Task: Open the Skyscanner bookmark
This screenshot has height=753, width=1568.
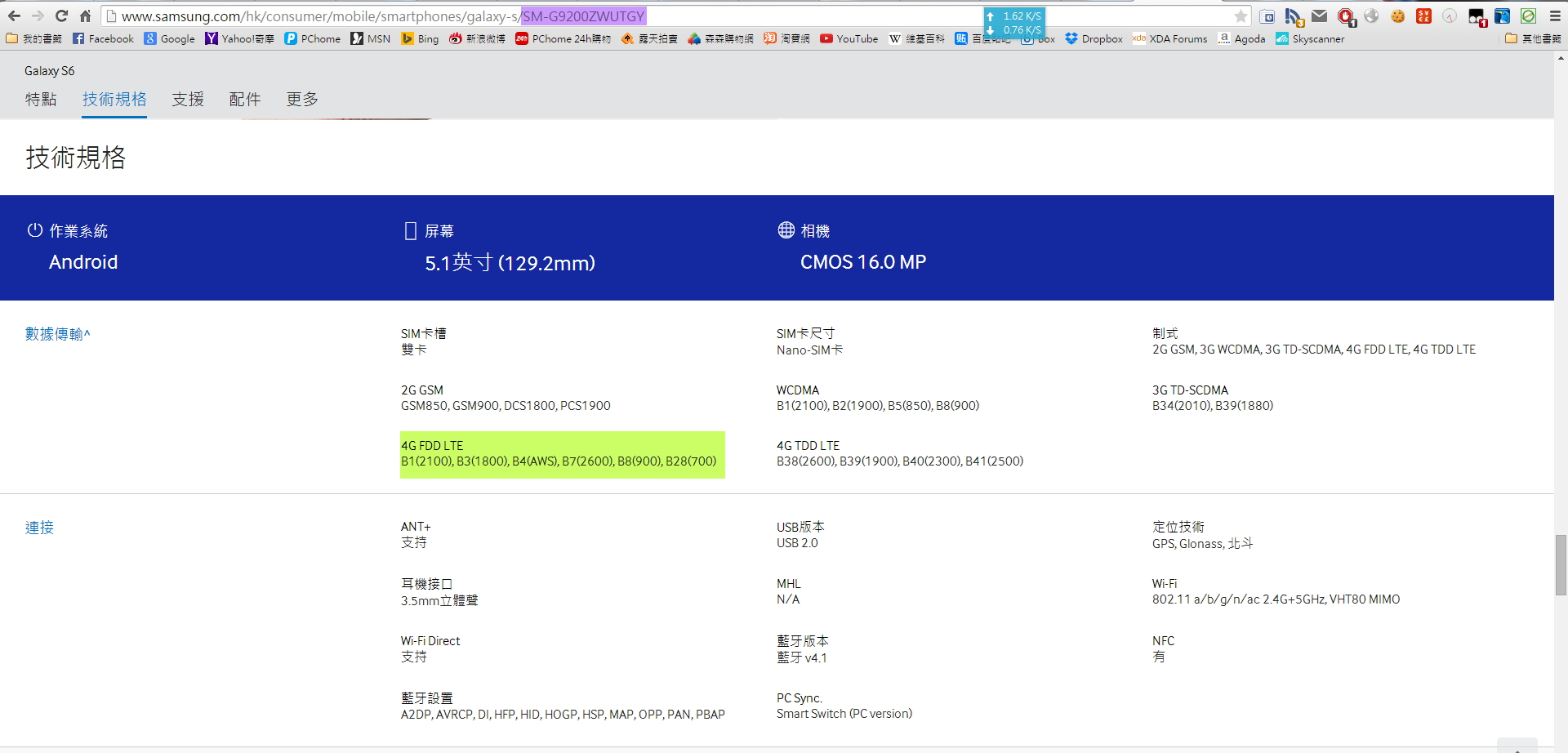Action: [1310, 38]
